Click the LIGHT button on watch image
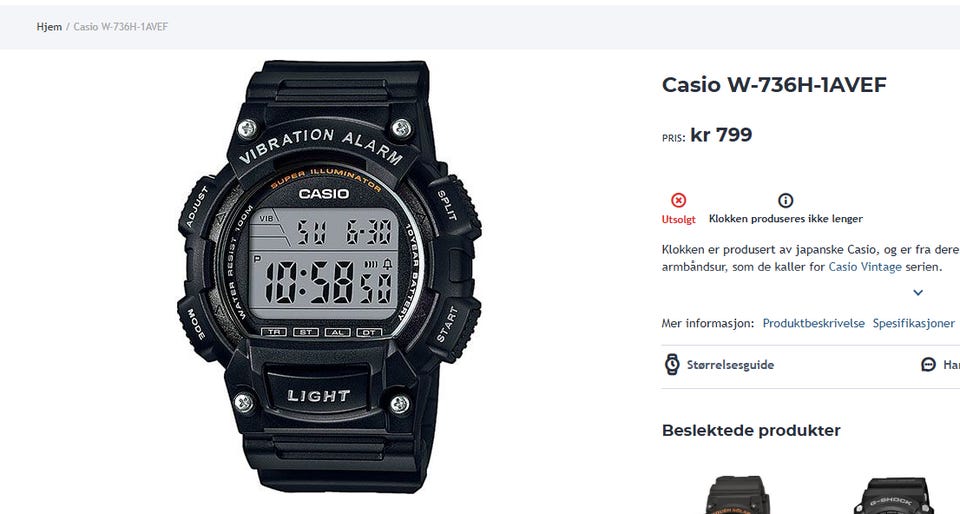This screenshot has width=960, height=514. click(x=318, y=395)
